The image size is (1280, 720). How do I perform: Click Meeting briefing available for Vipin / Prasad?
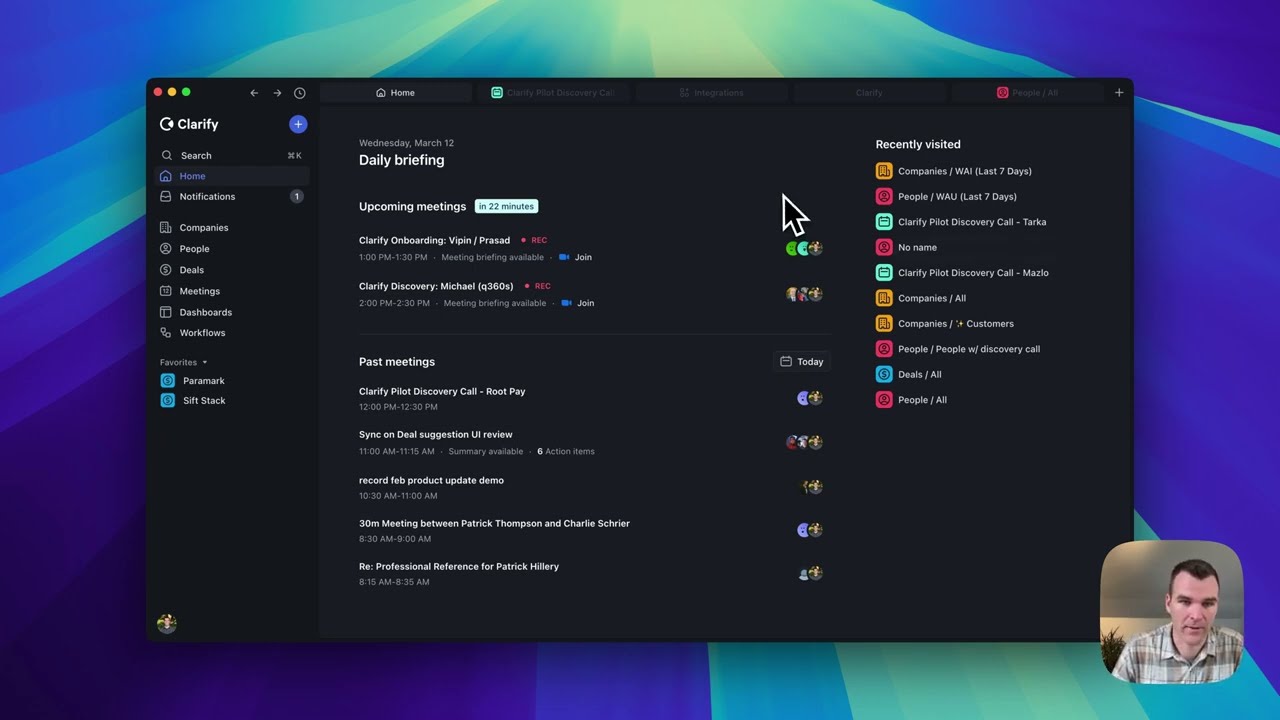click(492, 258)
